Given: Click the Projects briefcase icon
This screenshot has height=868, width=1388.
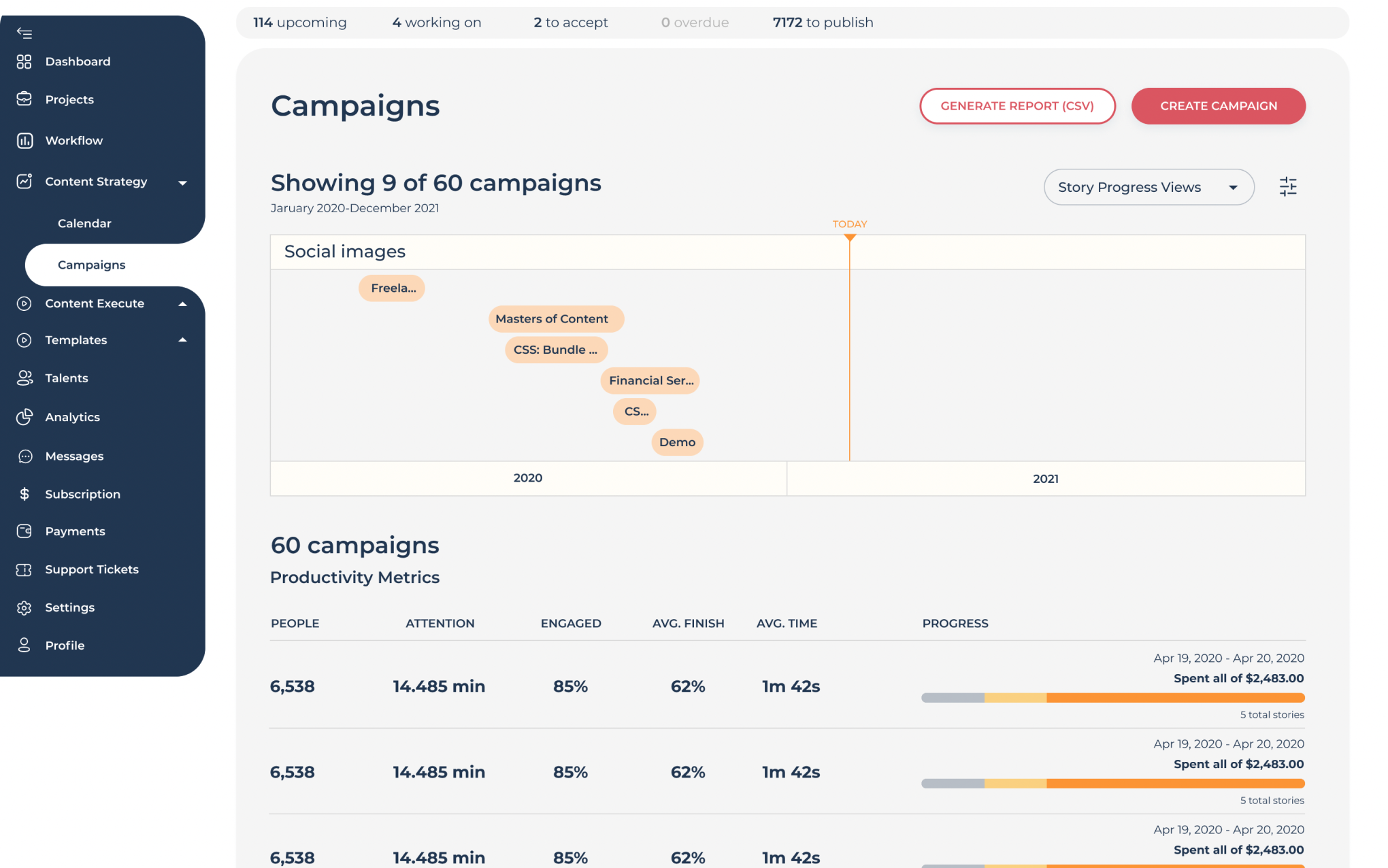Looking at the screenshot, I should 24,99.
